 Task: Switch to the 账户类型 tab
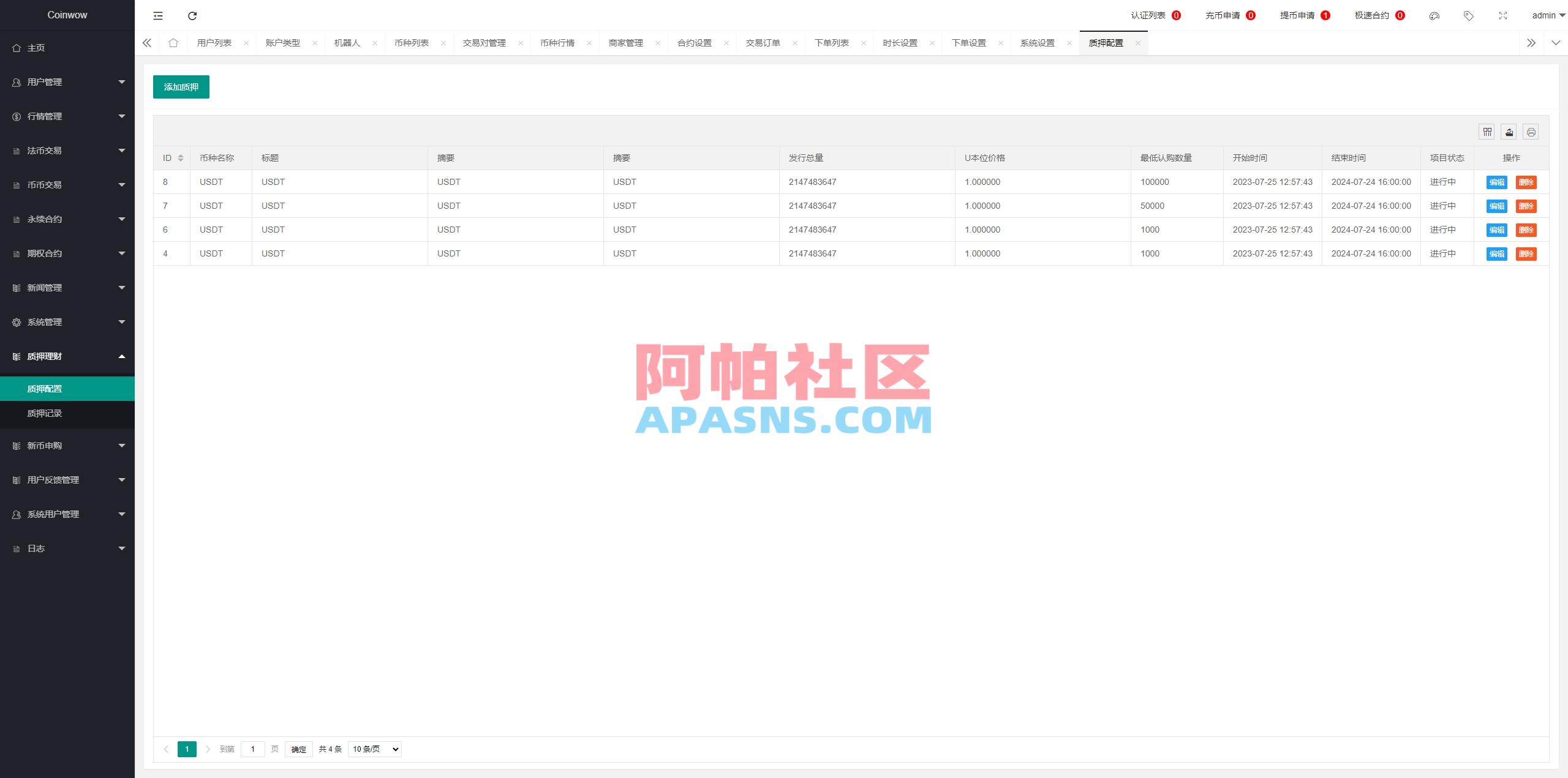[x=283, y=43]
